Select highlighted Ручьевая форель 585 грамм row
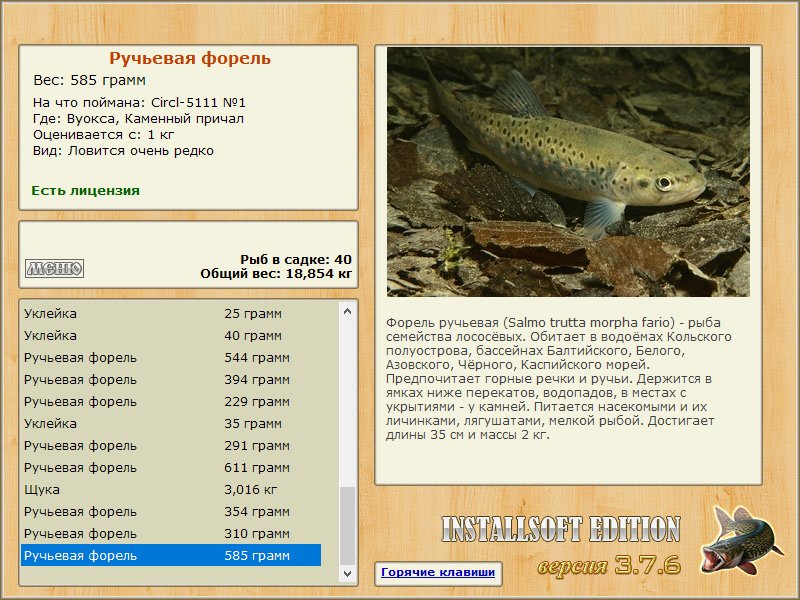The height and width of the screenshot is (600, 800). pos(171,555)
